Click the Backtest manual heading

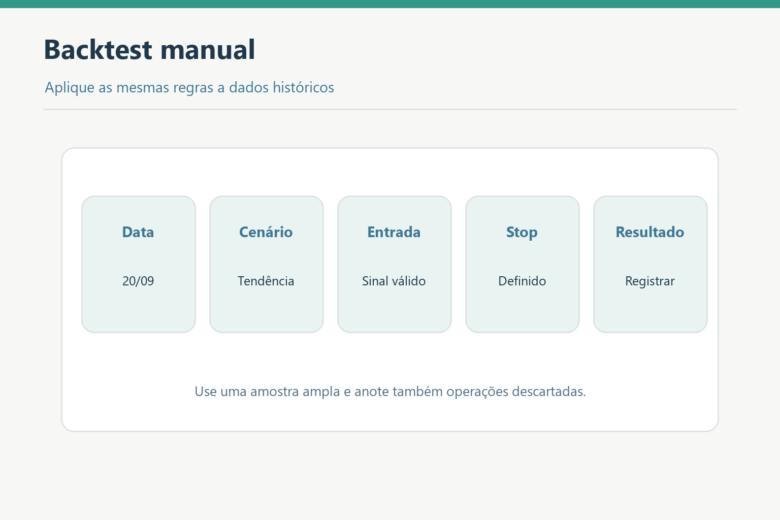coord(149,50)
